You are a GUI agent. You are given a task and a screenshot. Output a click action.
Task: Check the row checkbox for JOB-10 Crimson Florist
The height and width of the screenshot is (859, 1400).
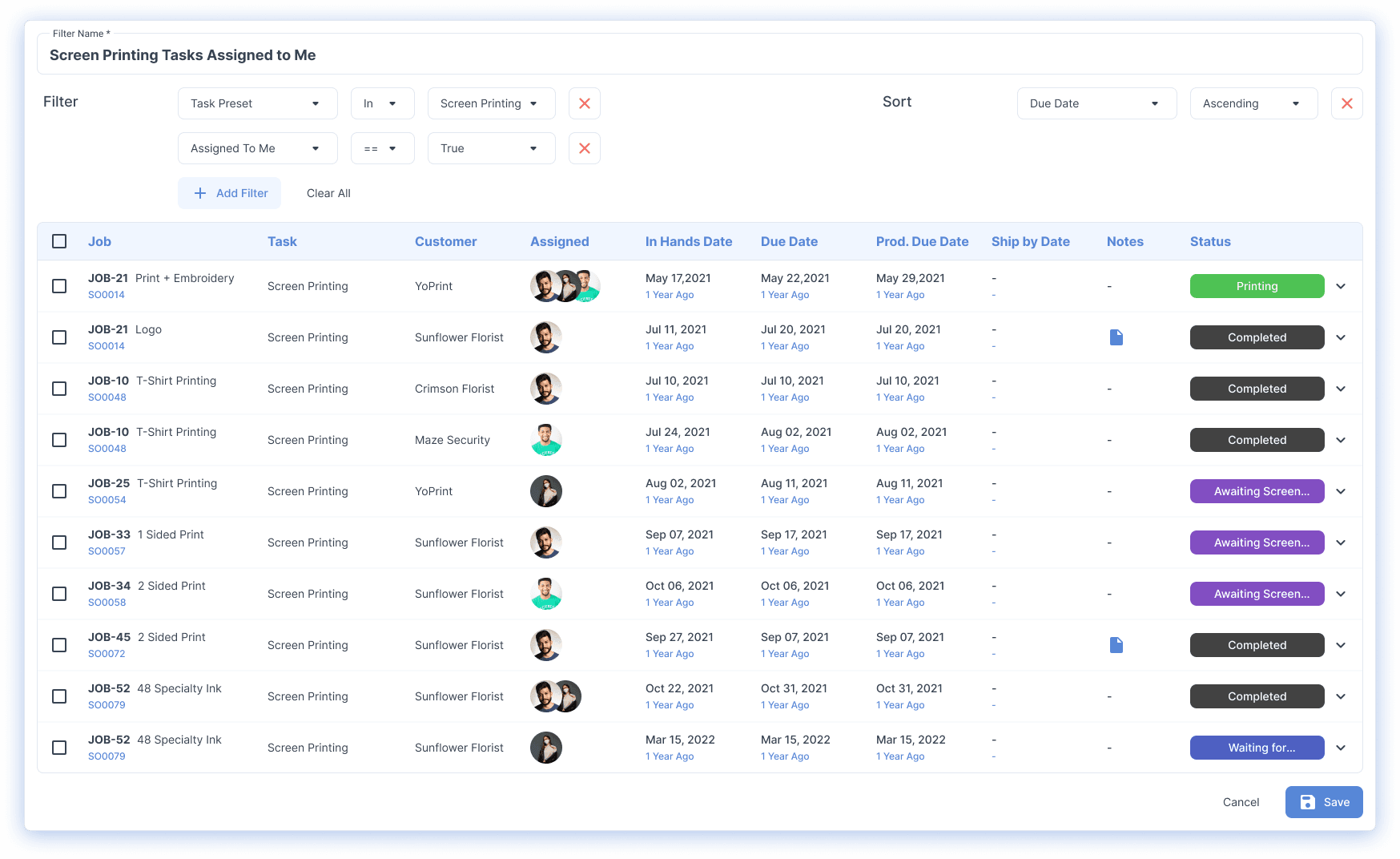tap(59, 389)
